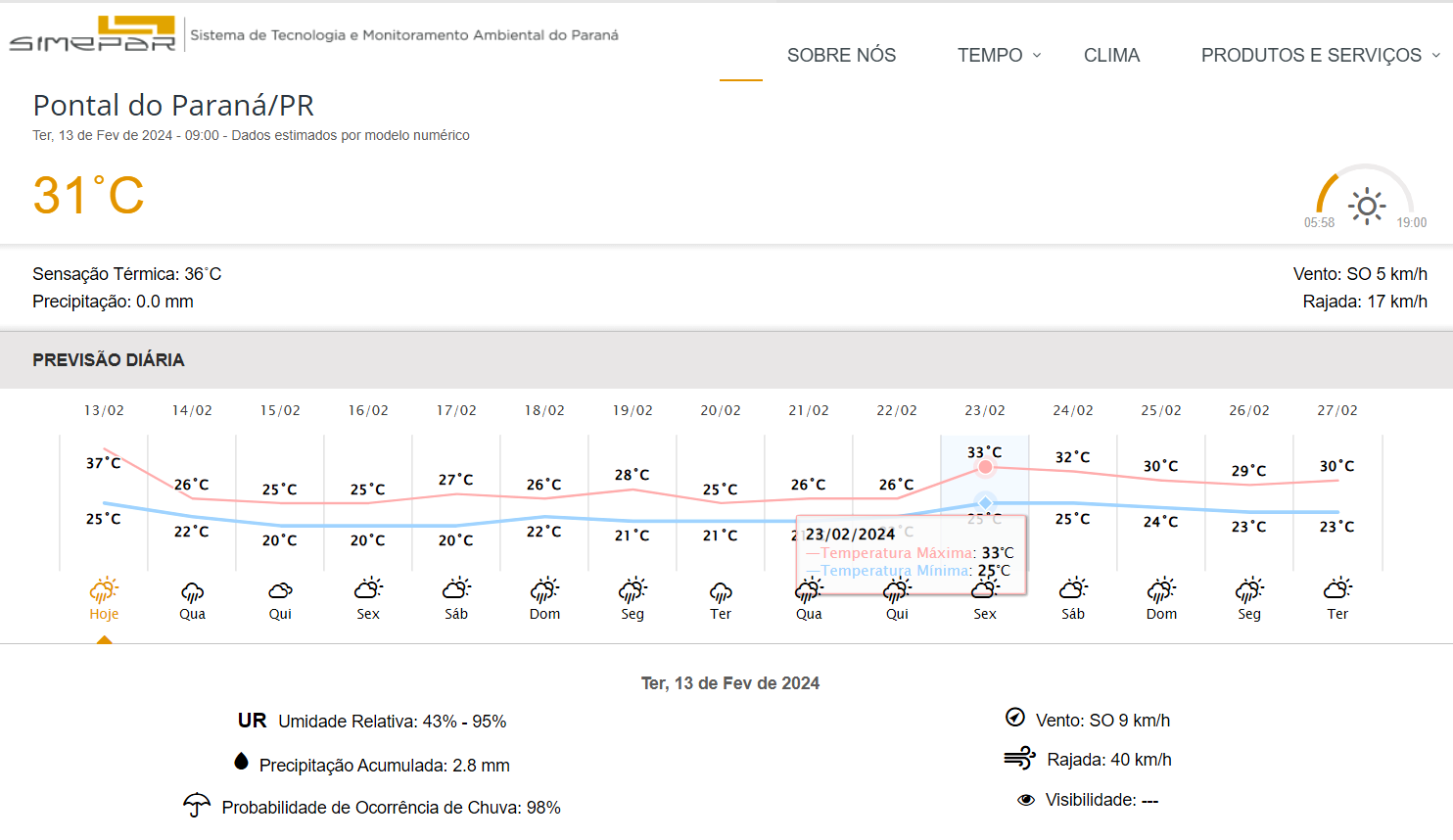This screenshot has height=840, width=1453.
Task: Click the 28°C maximum for 19/02
Action: [x=633, y=474]
